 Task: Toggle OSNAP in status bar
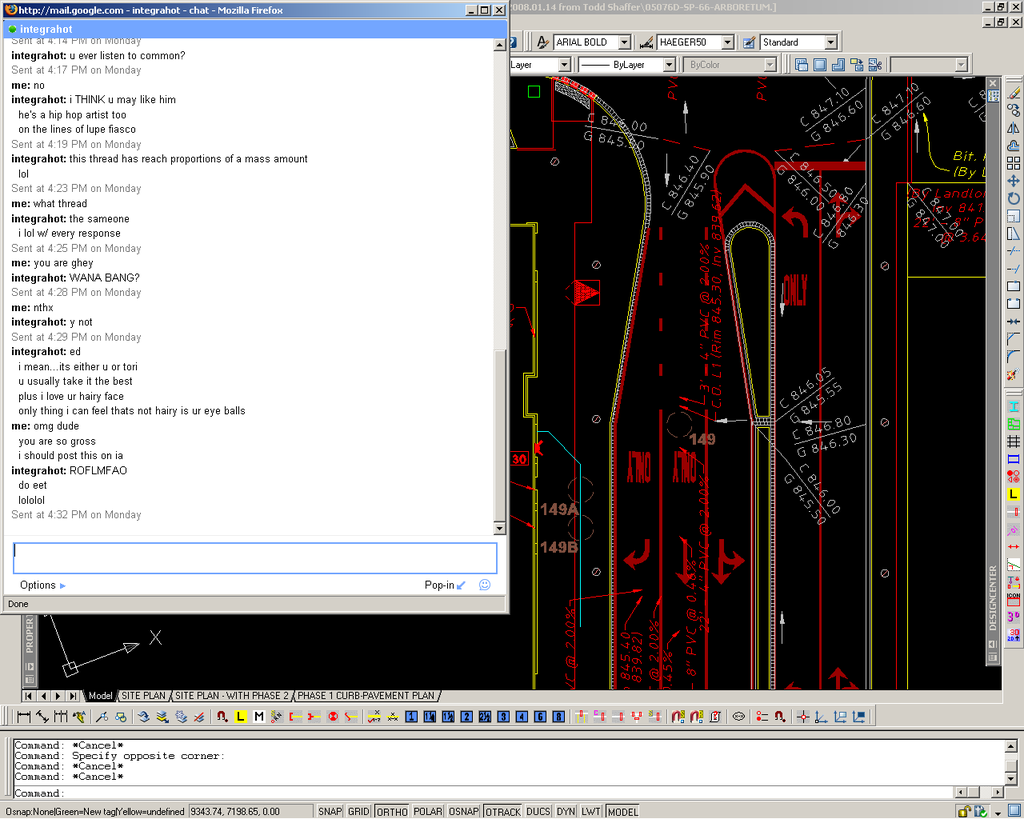tap(463, 811)
